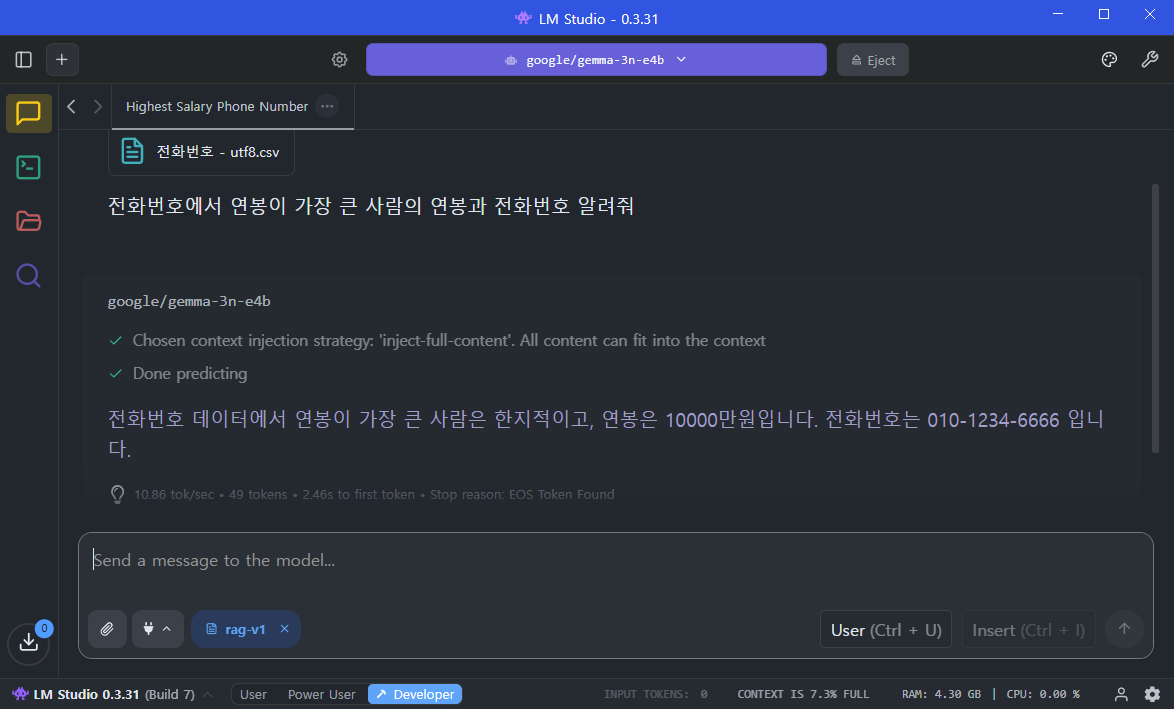Open the Chat view in sidebar
Screen dimensions: 1174x709
pos(29,113)
